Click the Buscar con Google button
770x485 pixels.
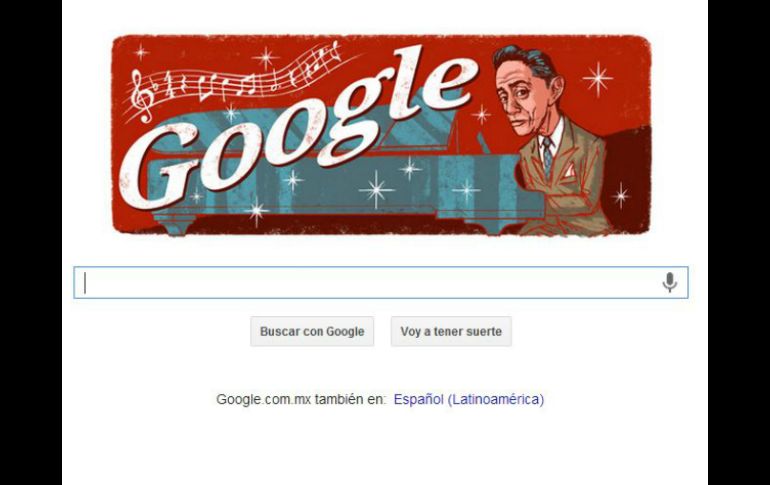[x=312, y=331]
